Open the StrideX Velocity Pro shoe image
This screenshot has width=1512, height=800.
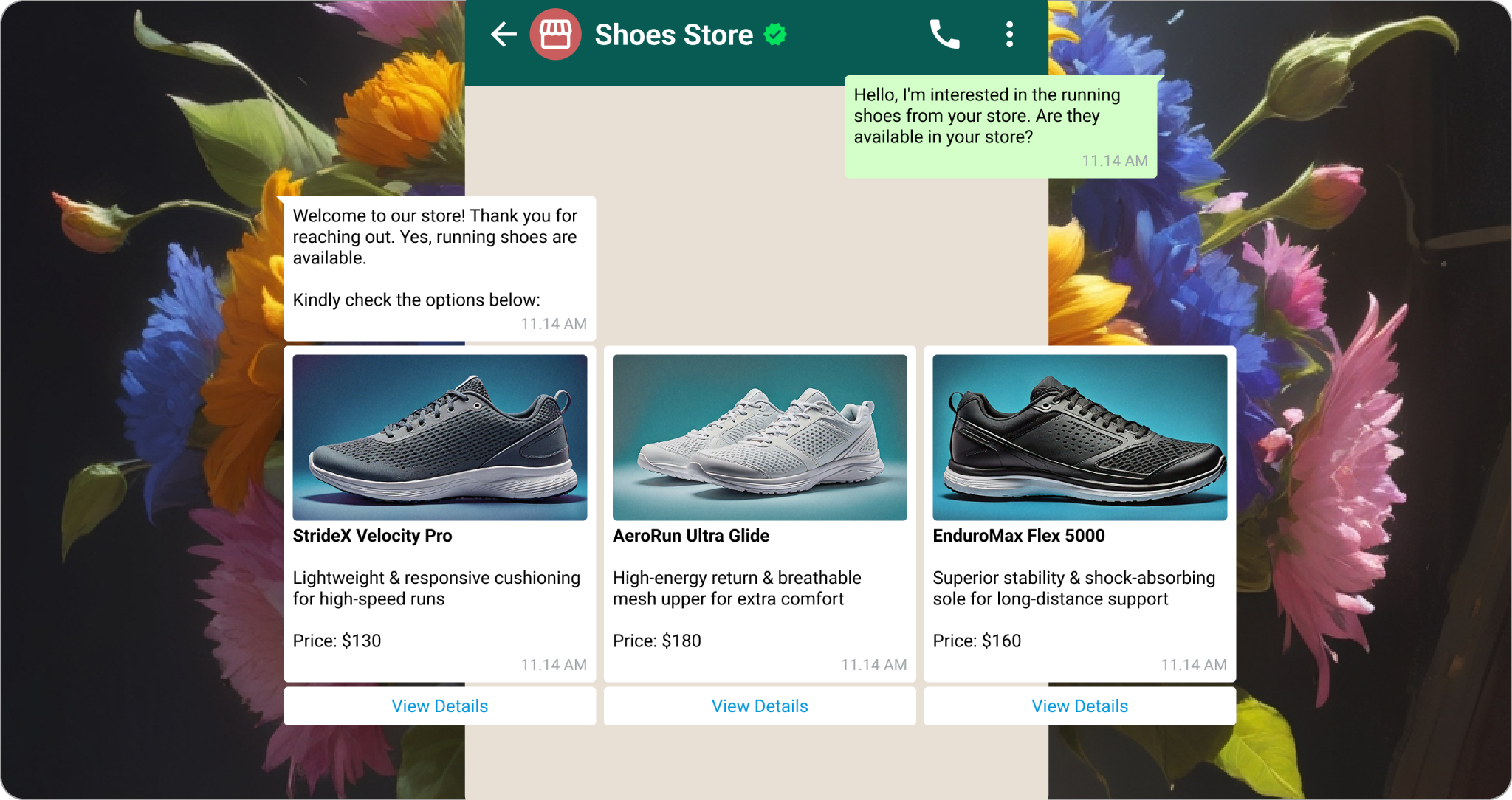pos(439,437)
